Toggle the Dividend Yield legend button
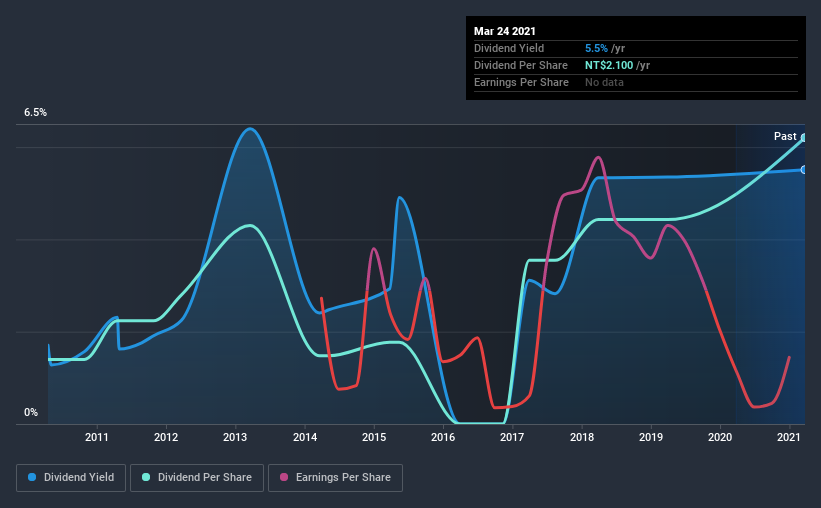Viewport: 821px width, 508px height. [x=71, y=478]
